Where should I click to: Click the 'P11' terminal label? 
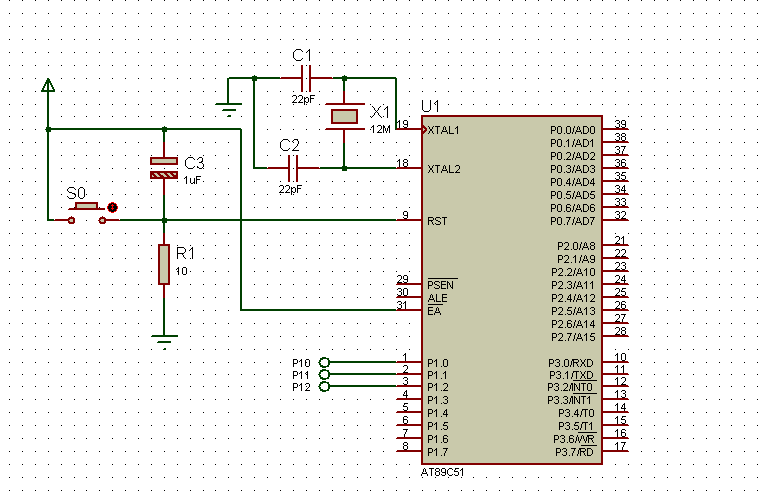(301, 375)
